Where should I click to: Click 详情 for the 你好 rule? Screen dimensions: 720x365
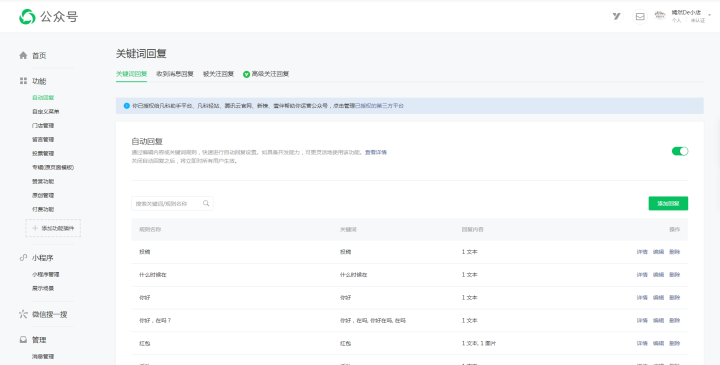642,298
